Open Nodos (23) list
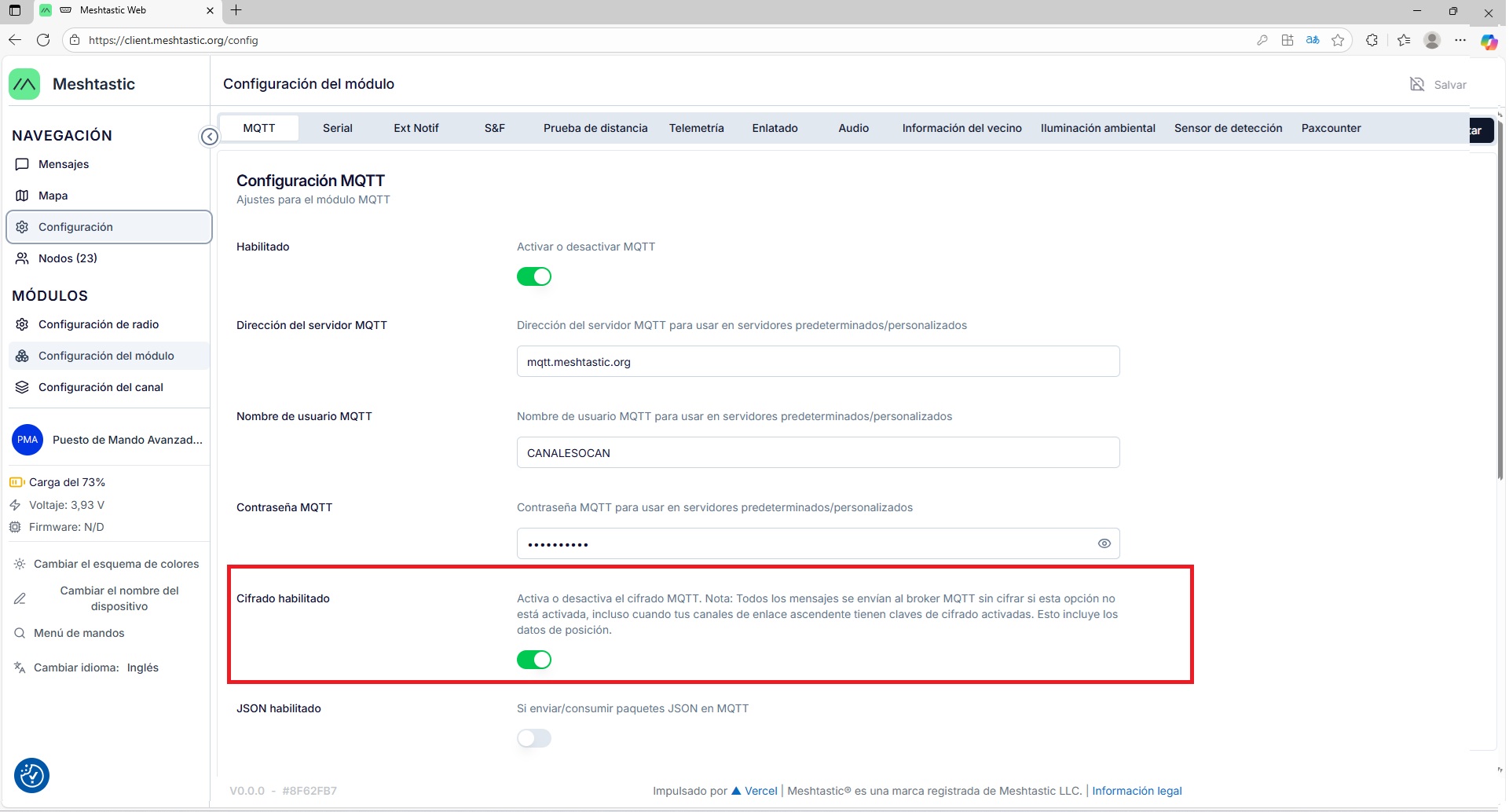Screen dimensions: 1509x812 click(68, 258)
